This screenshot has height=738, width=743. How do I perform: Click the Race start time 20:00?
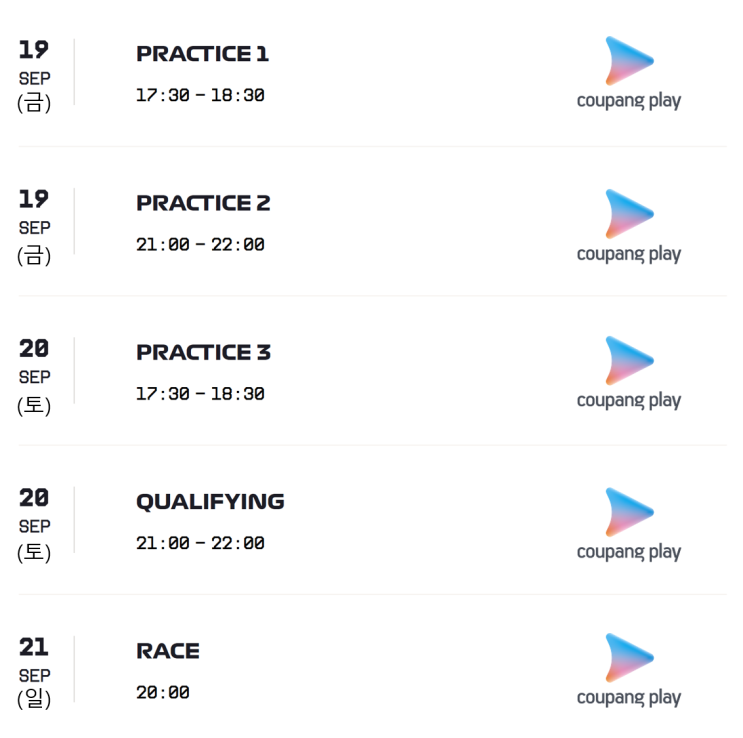point(163,693)
